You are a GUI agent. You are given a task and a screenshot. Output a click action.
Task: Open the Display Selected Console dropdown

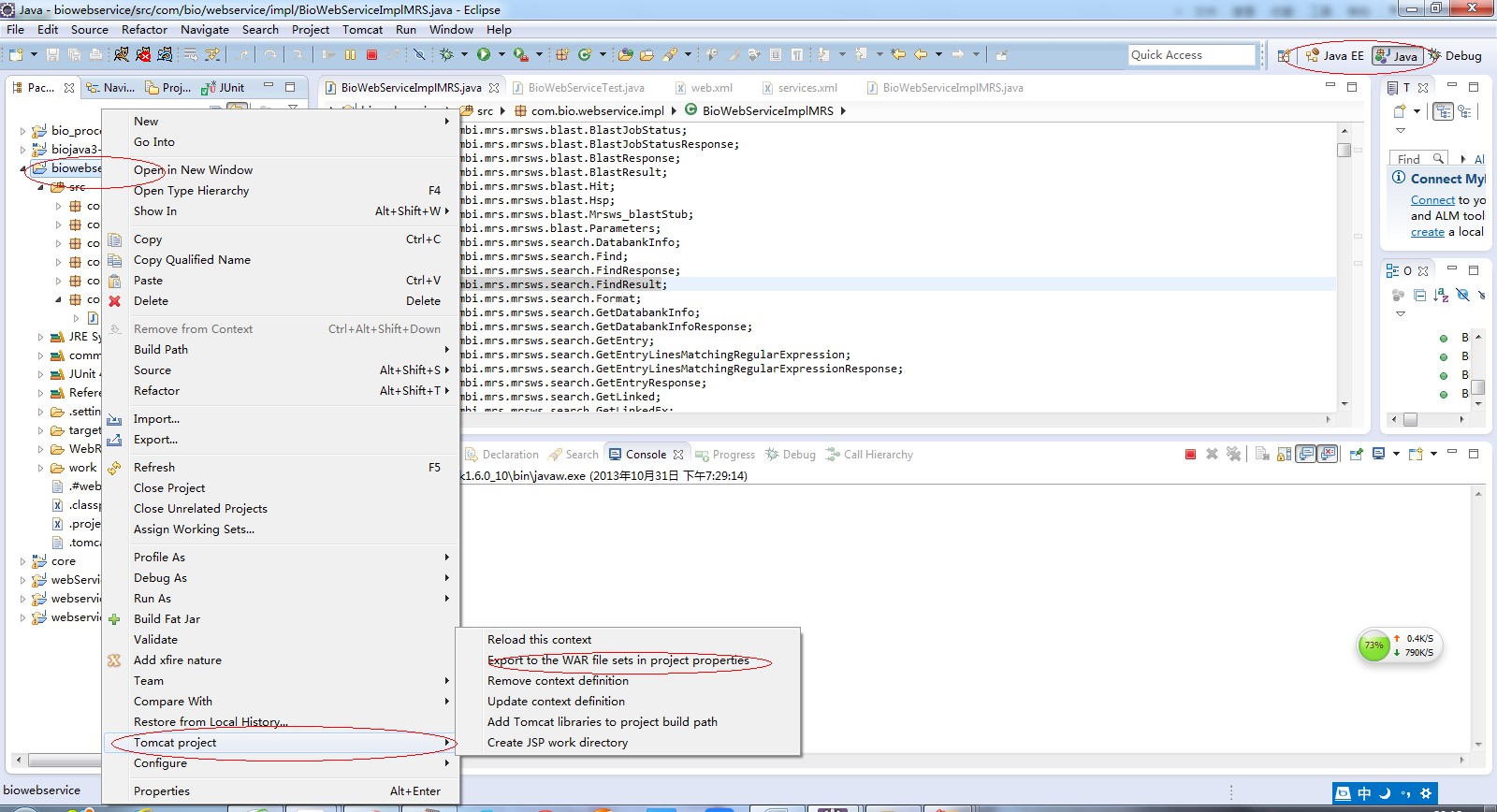1396,455
